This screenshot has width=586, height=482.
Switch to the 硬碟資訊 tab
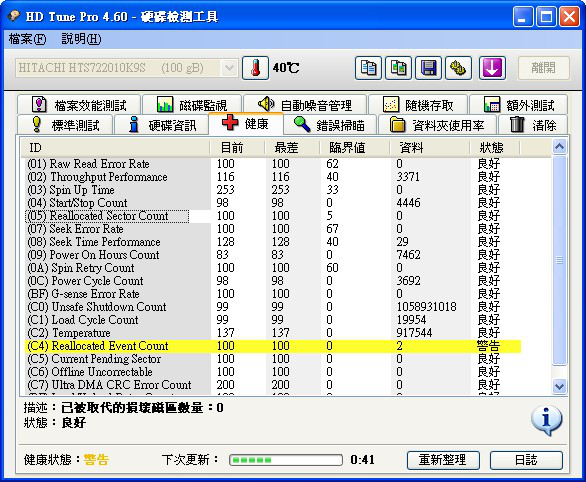pyautogui.click(x=161, y=125)
